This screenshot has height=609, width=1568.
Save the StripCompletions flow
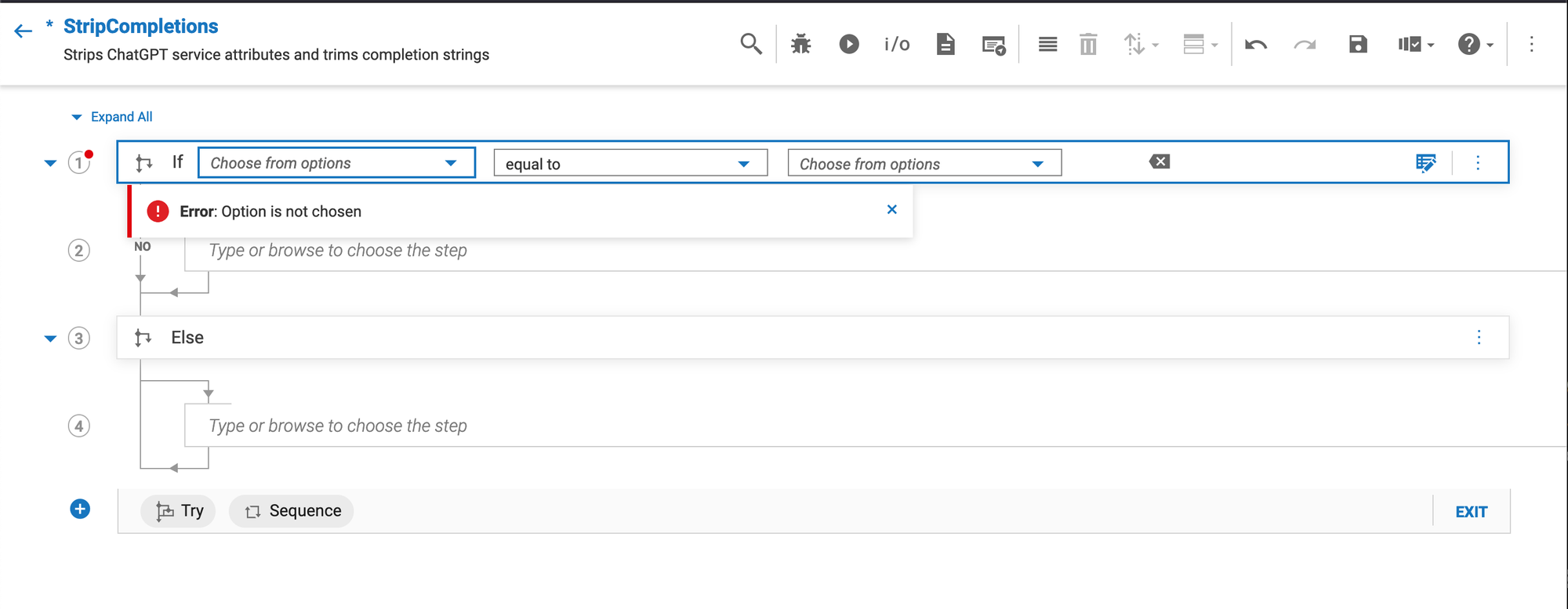point(1358,44)
